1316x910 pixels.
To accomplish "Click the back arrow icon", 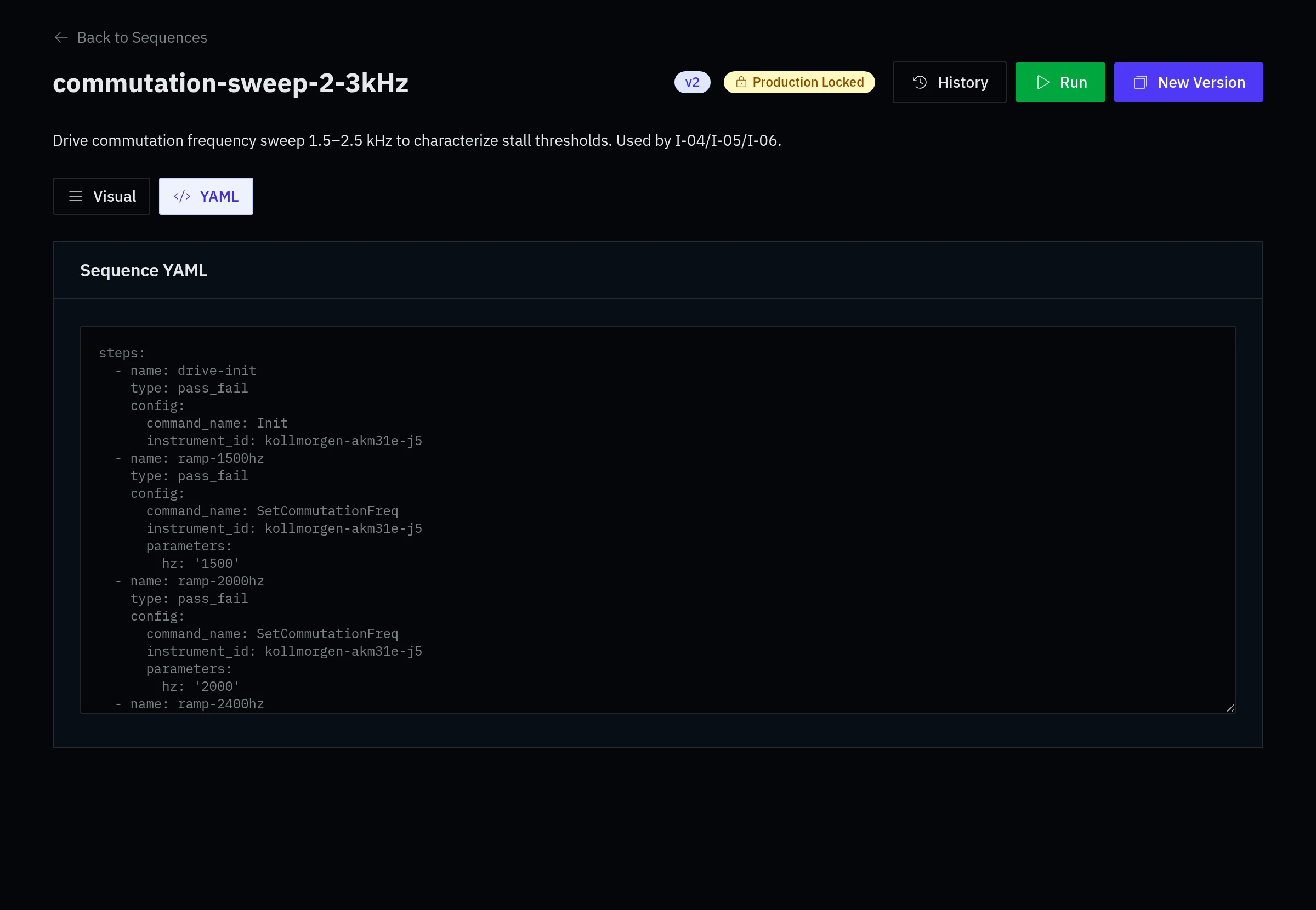I will tap(61, 38).
